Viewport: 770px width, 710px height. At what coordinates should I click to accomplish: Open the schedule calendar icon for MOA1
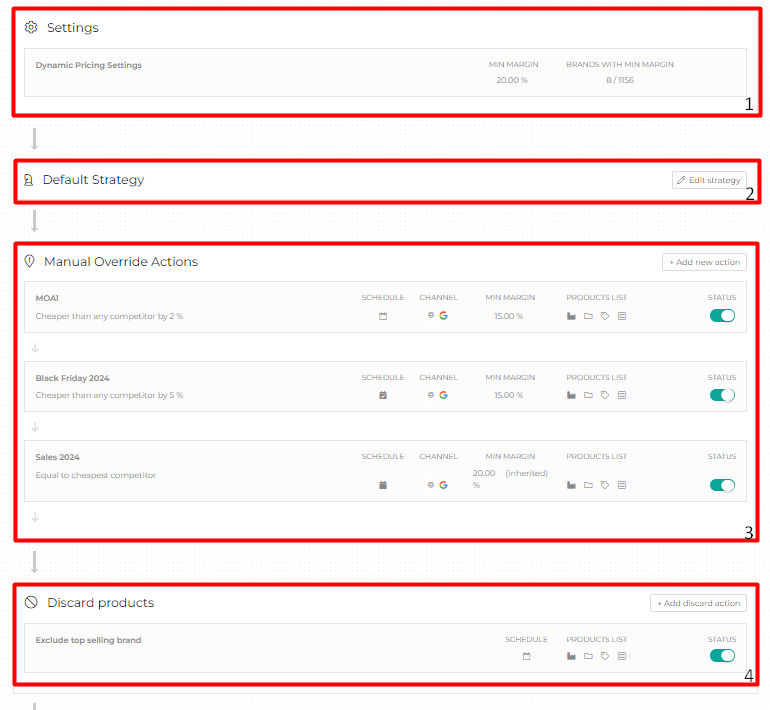click(x=383, y=316)
